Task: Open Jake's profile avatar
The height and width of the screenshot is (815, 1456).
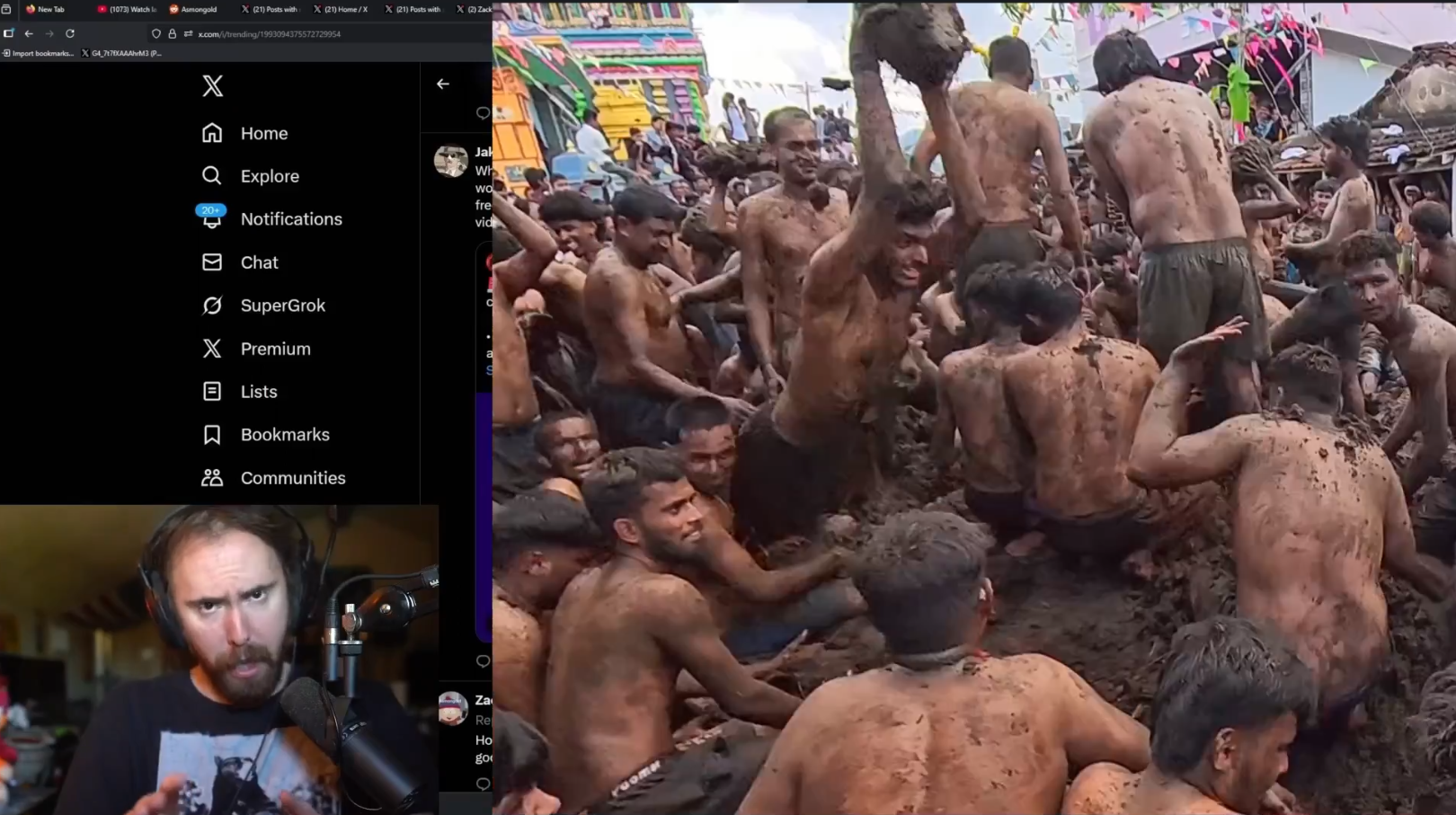Action: (x=451, y=161)
